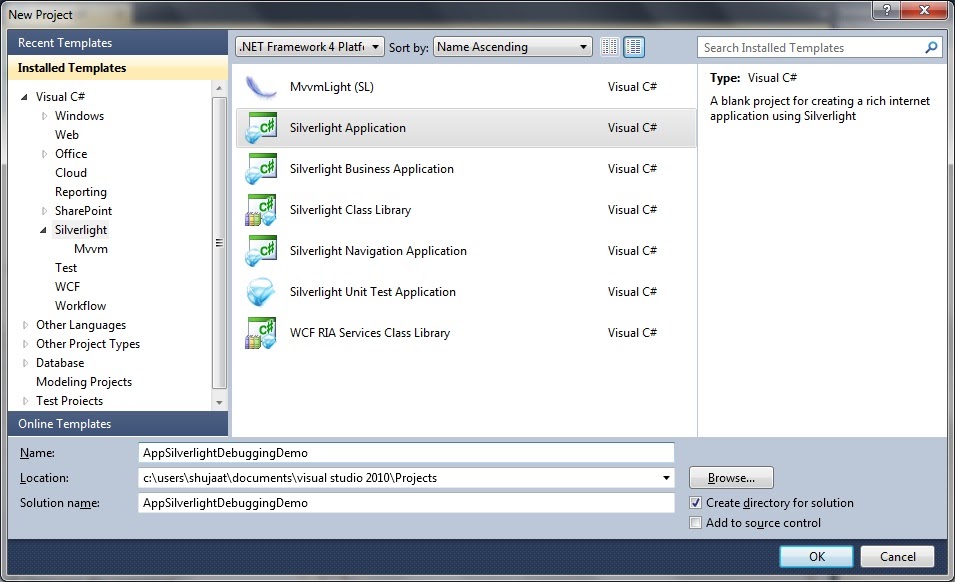Select the Cloud category
955x582 pixels.
tap(71, 173)
